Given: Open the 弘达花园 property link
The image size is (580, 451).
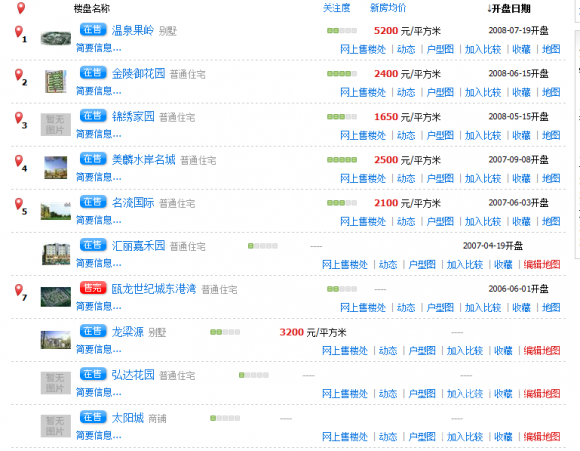Looking at the screenshot, I should click(x=133, y=375).
